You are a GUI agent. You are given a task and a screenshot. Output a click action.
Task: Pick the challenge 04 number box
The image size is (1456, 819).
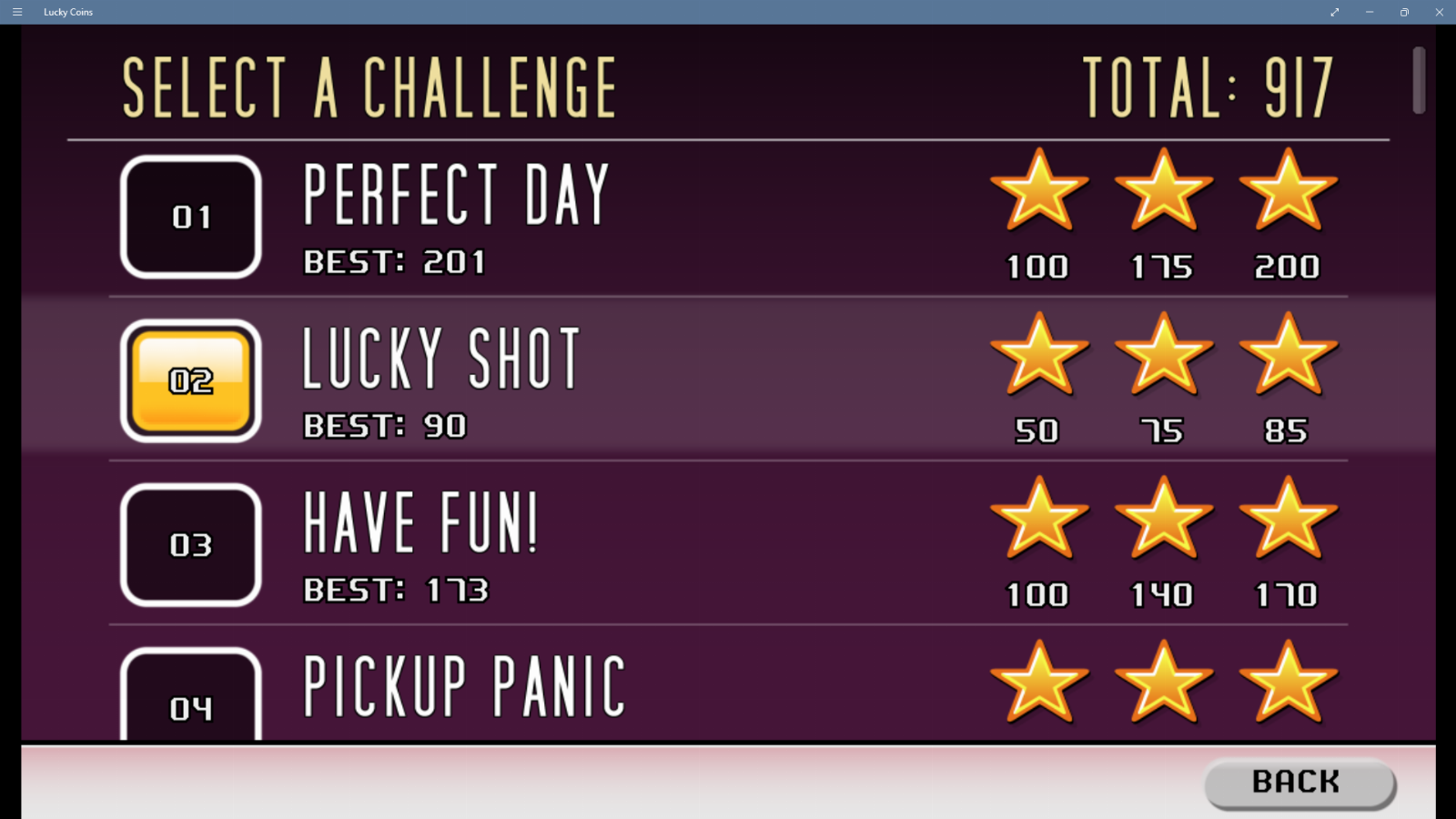(191, 699)
